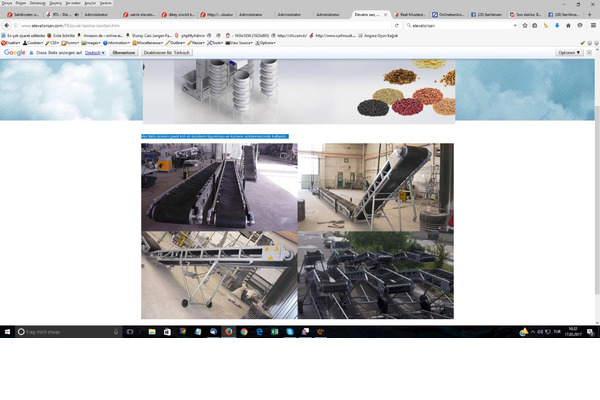Open the Dosya menu
Image resolution: width=600 pixels, height=400 pixels.
tap(7, 3)
